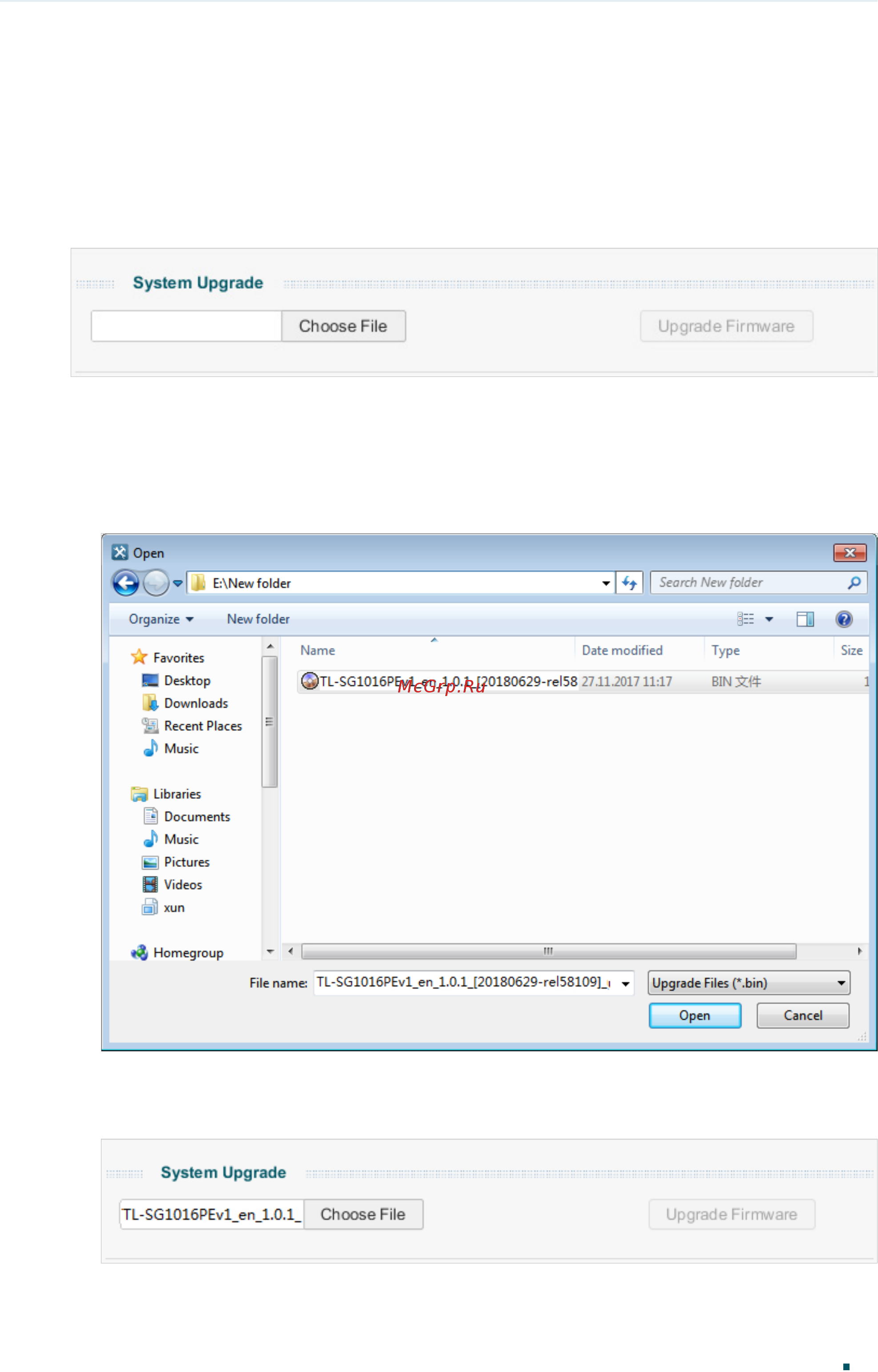The height and width of the screenshot is (1372, 878).
Task: Open the Organize menu
Action: (161, 619)
